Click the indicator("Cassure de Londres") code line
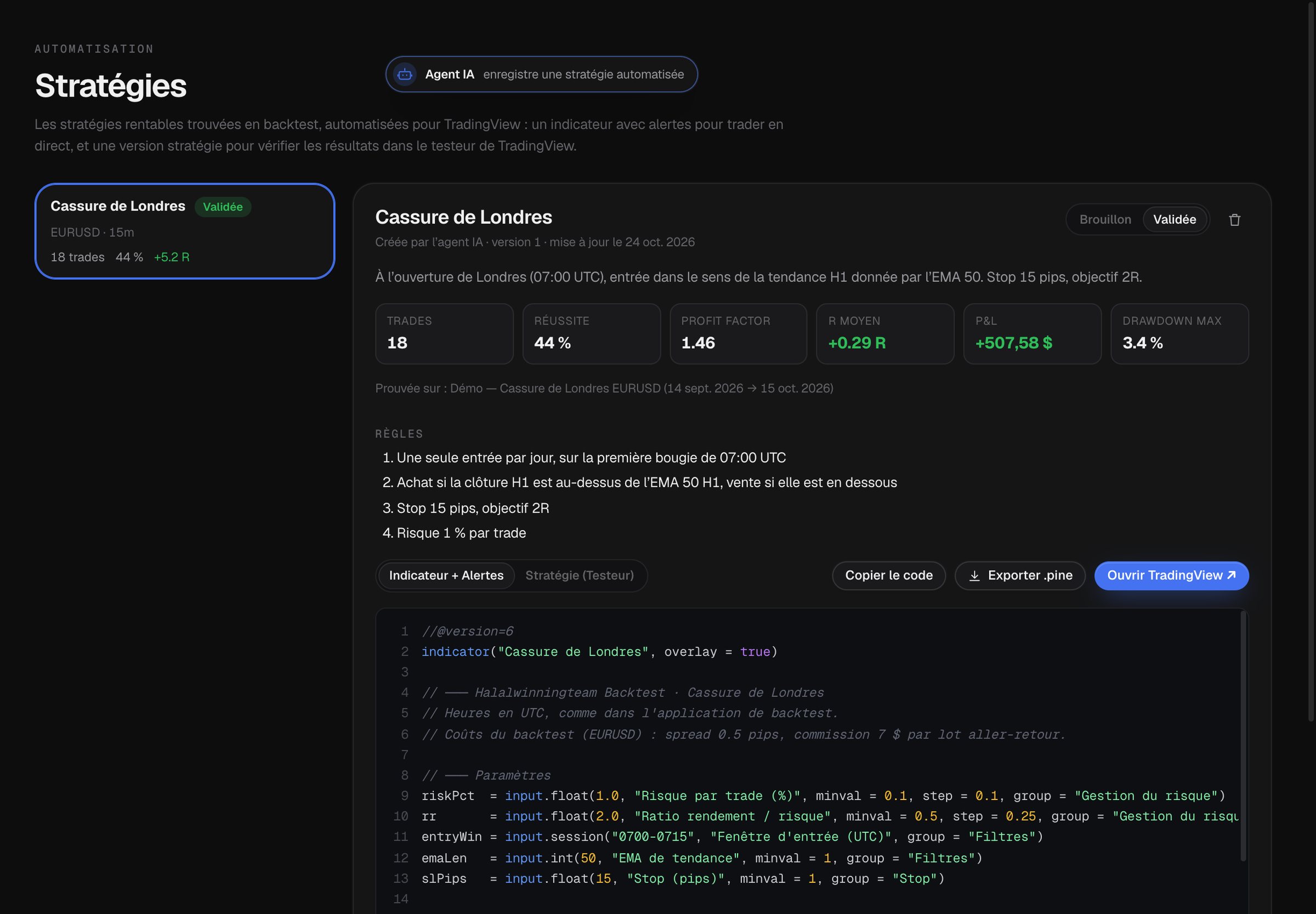This screenshot has width=1316, height=914. pos(599,652)
